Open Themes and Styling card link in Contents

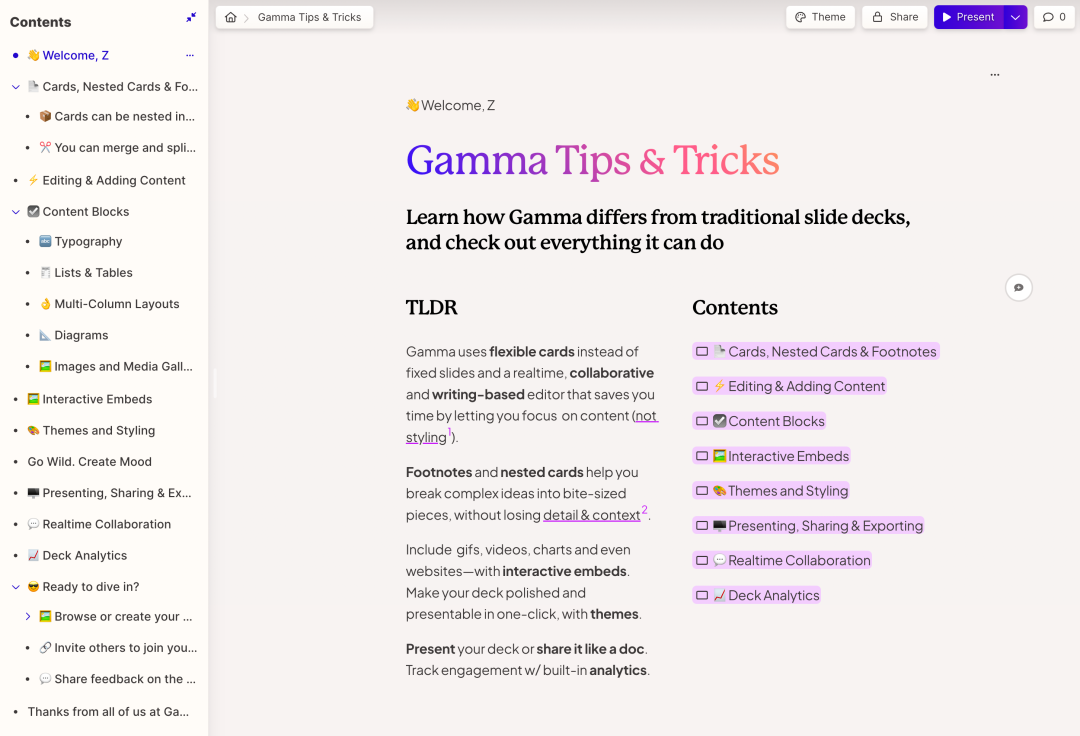click(771, 491)
